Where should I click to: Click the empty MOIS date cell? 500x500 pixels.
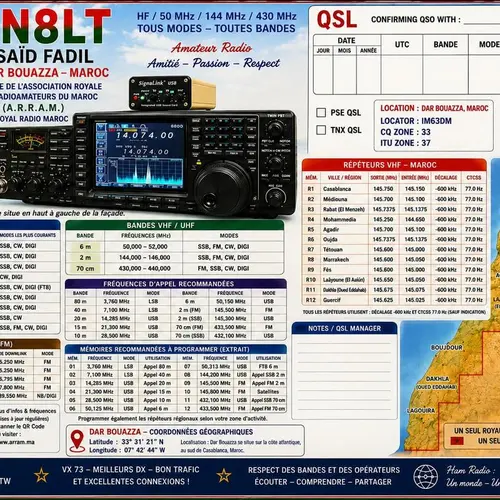click(345, 74)
